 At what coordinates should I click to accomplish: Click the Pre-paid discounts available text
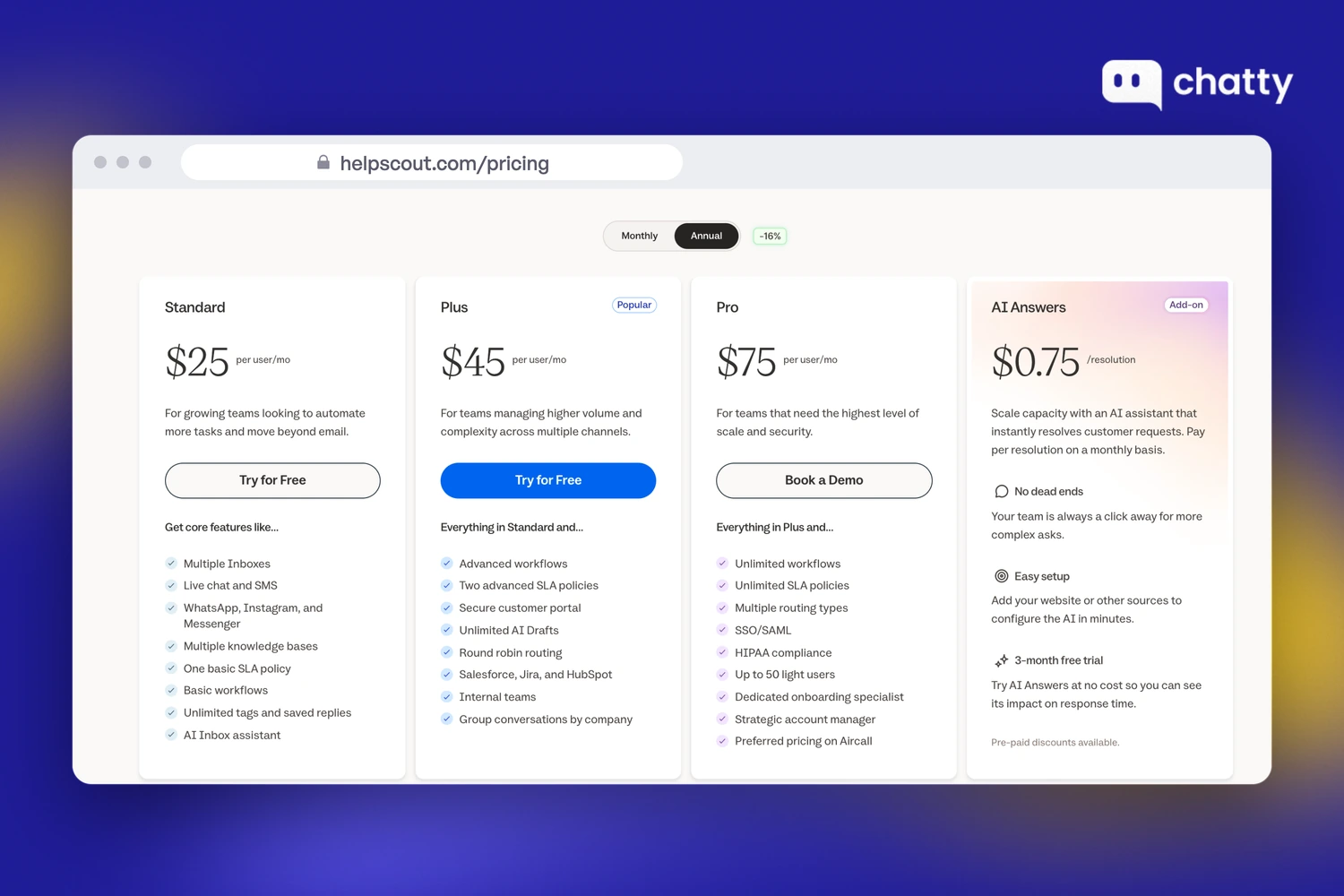tap(1055, 742)
